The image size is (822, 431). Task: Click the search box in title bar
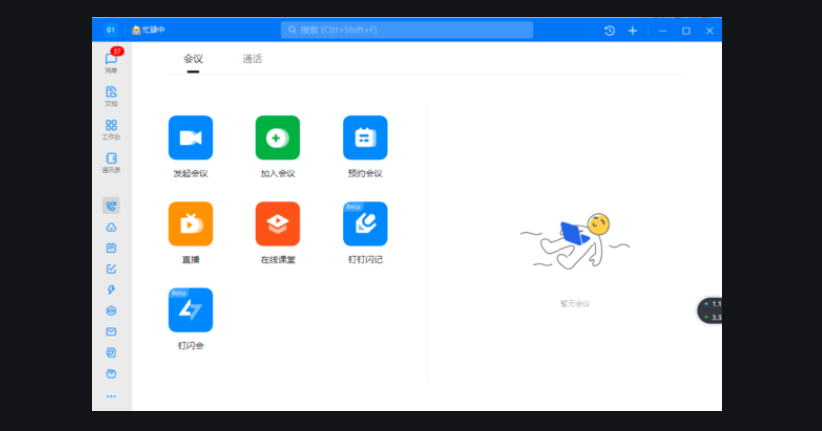click(x=407, y=30)
